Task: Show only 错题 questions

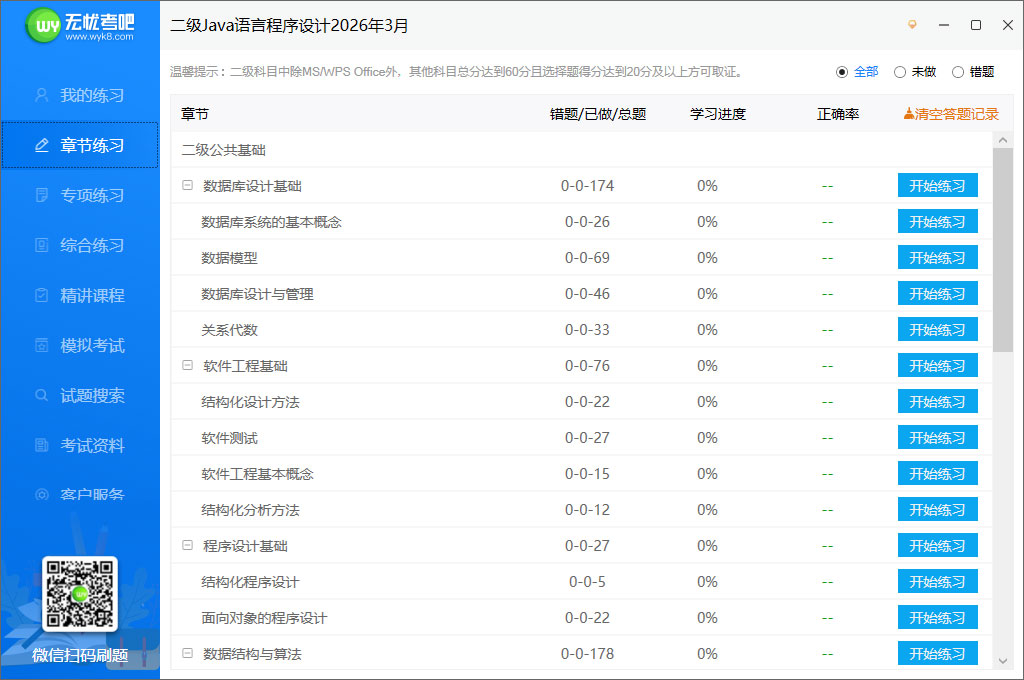Action: coord(960,72)
